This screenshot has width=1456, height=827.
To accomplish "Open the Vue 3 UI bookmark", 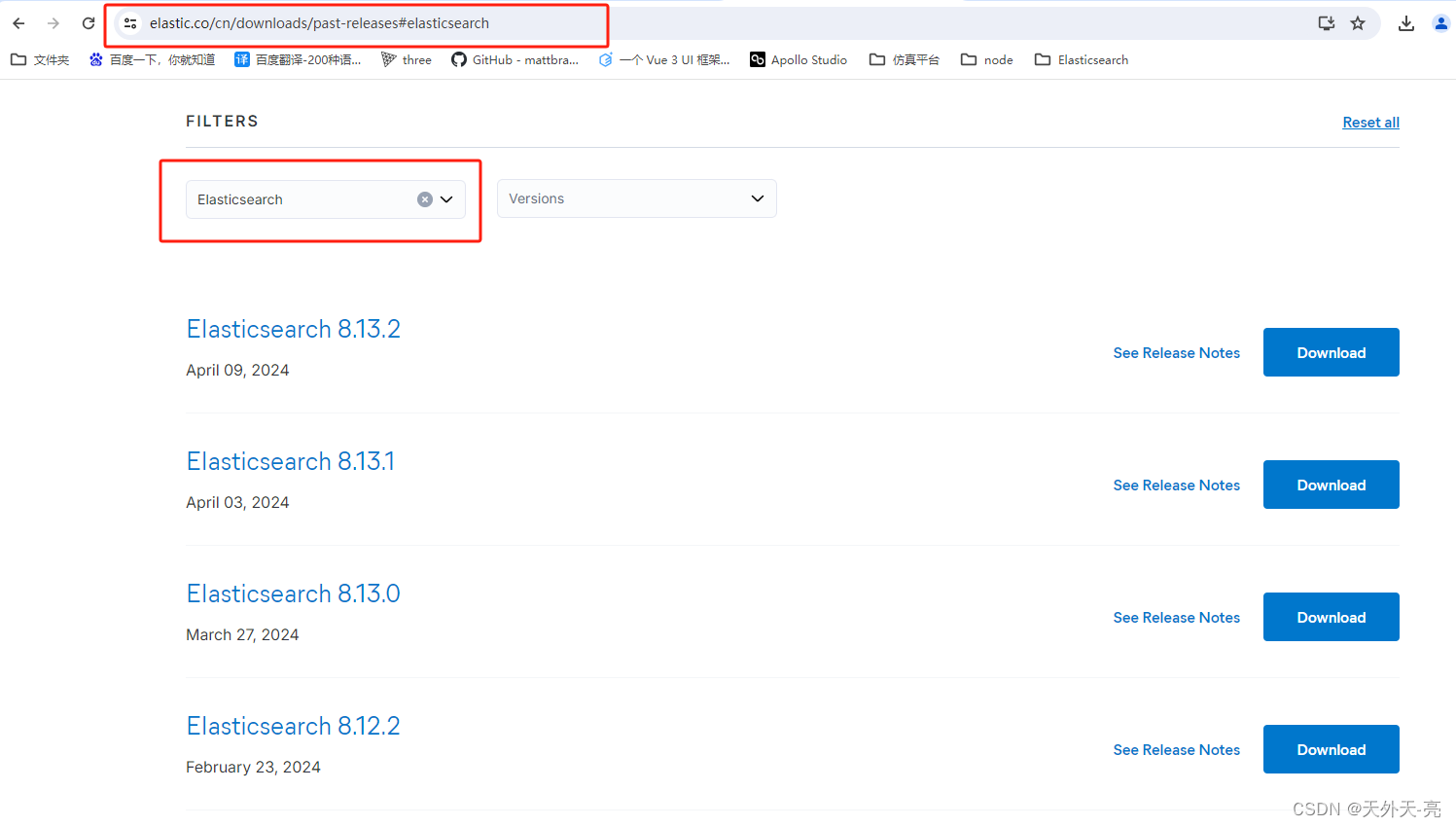I will [664, 60].
